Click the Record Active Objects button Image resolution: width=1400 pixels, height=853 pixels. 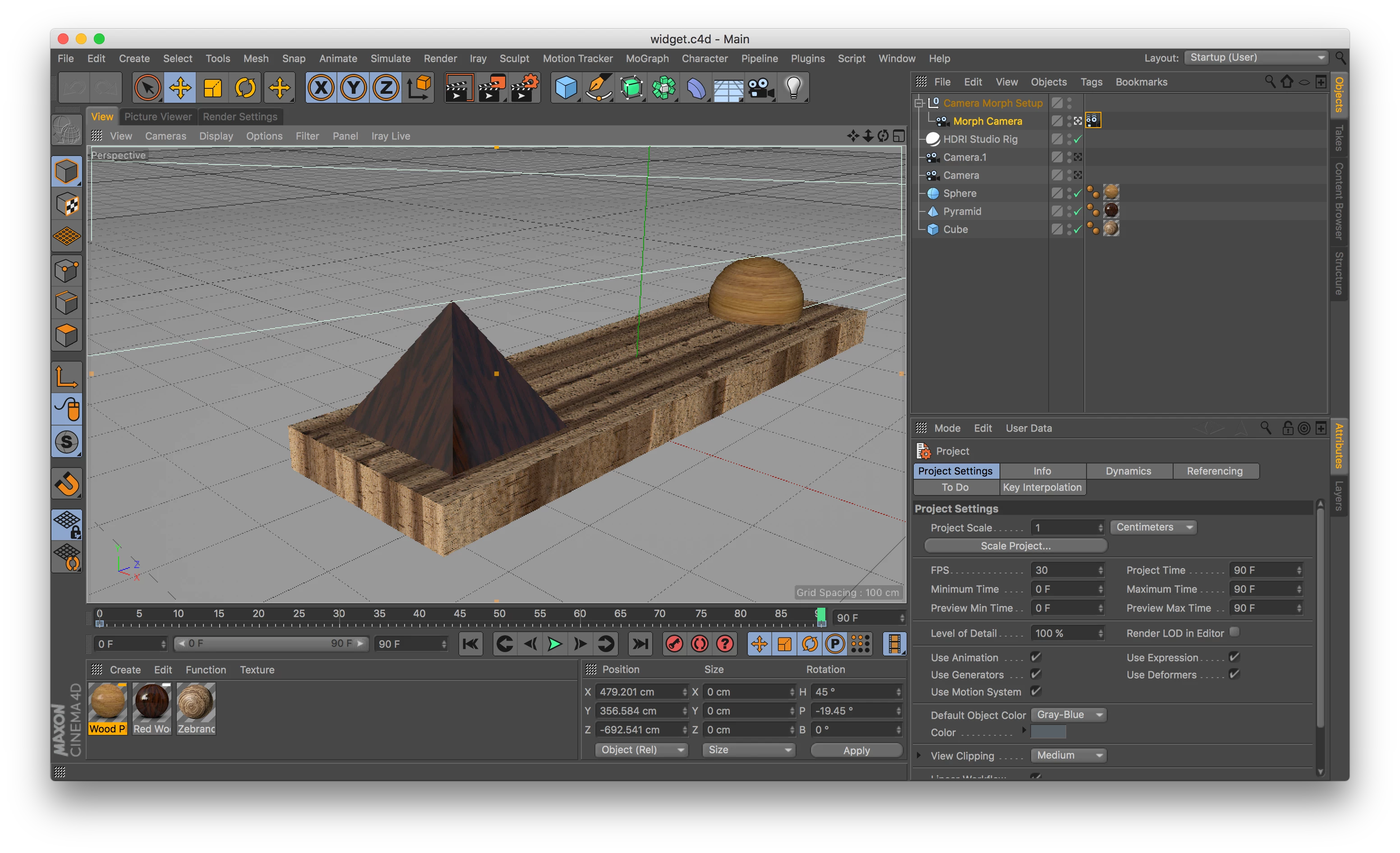pyautogui.click(x=674, y=643)
